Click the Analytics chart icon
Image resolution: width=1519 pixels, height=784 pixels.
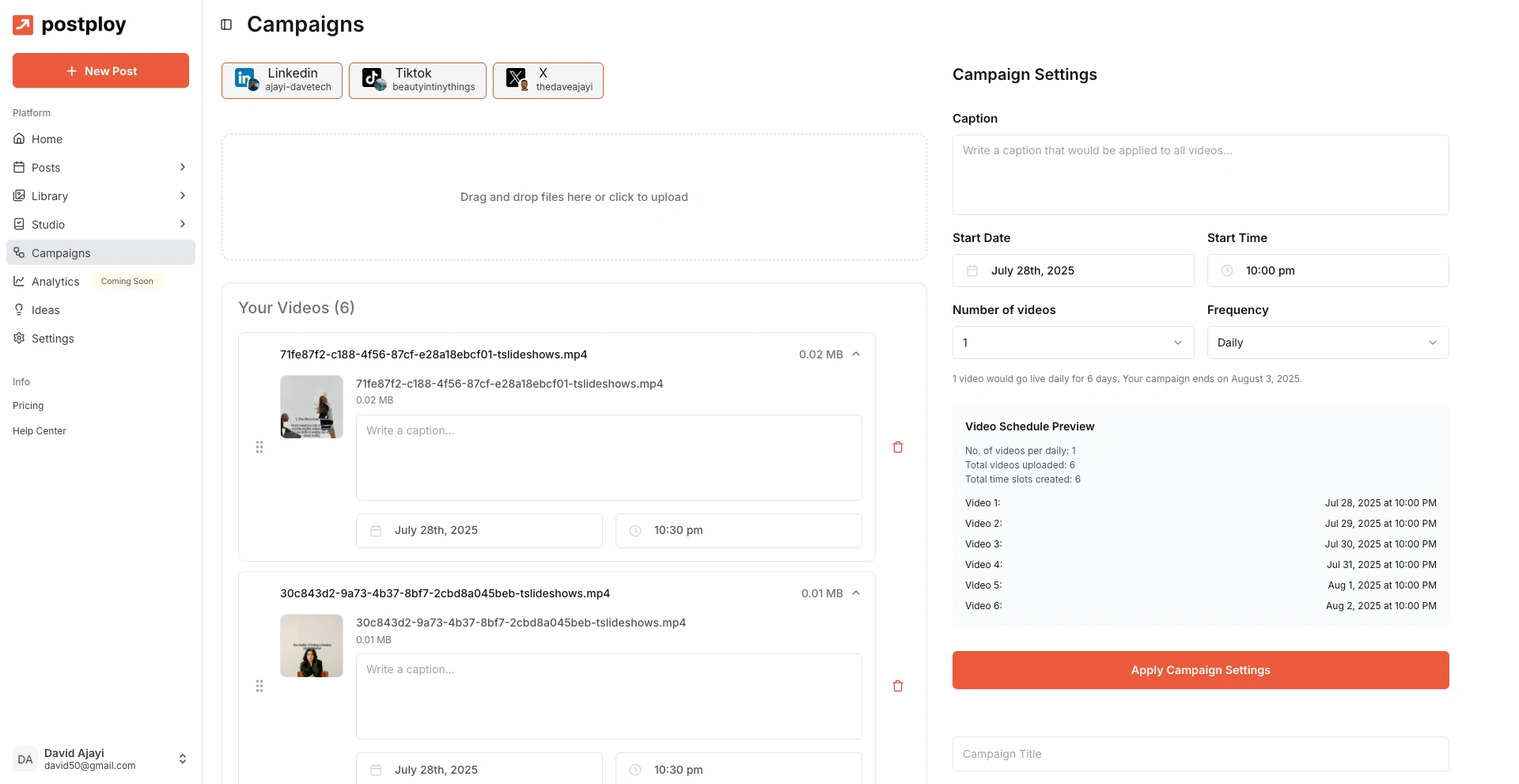pos(18,281)
